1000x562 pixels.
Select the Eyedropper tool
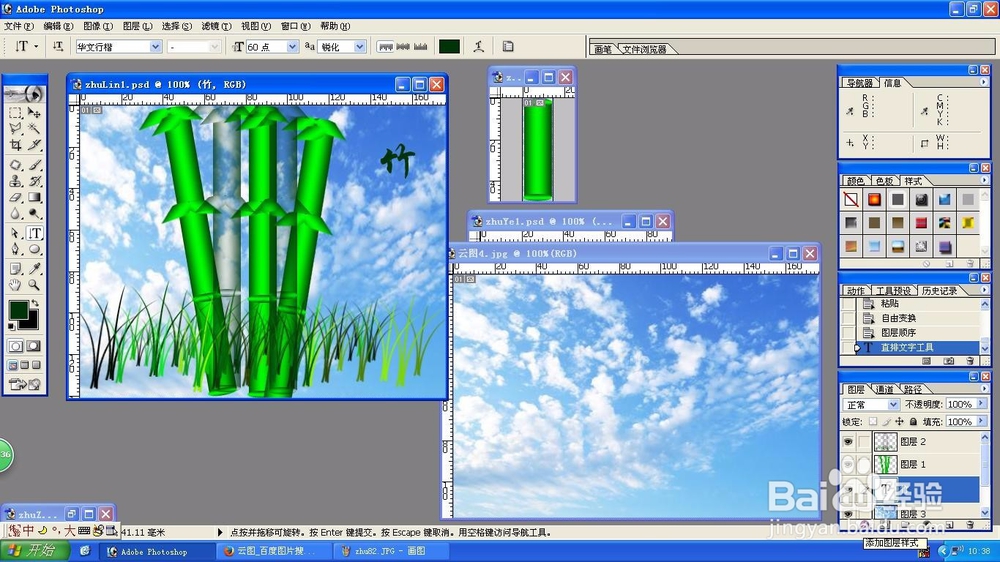pyautogui.click(x=34, y=269)
